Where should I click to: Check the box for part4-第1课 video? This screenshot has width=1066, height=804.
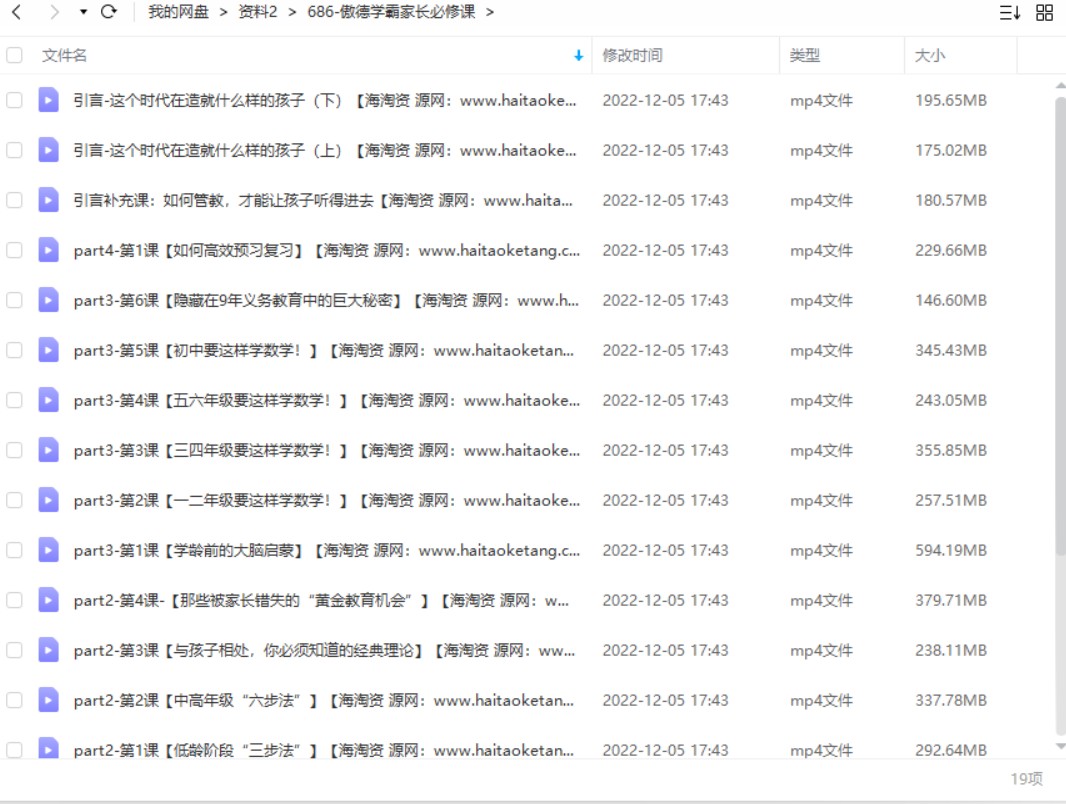14,250
